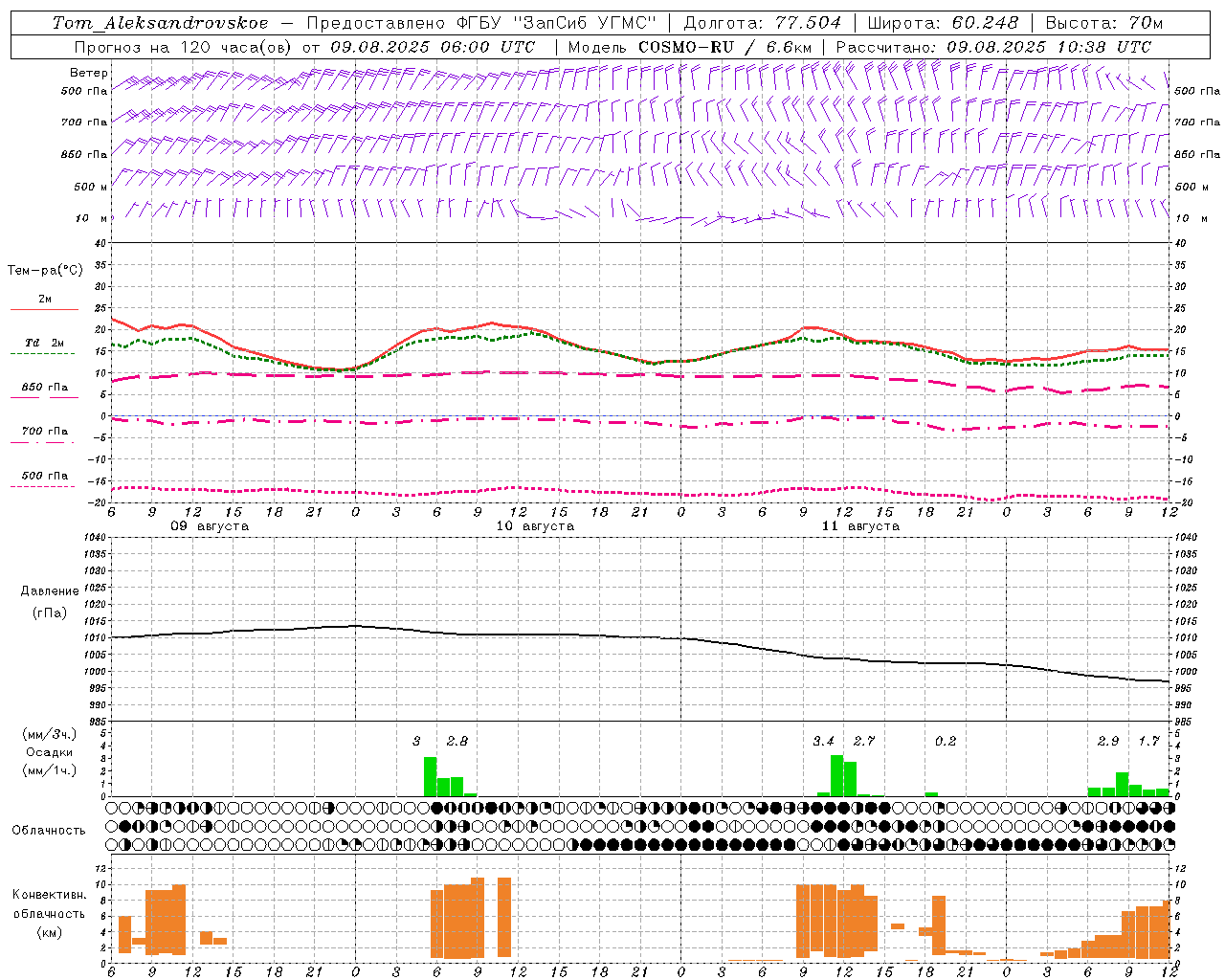Select the 'Предоставлено ФГБУ "ЗапСиб УГМС"' text

click(480, 23)
